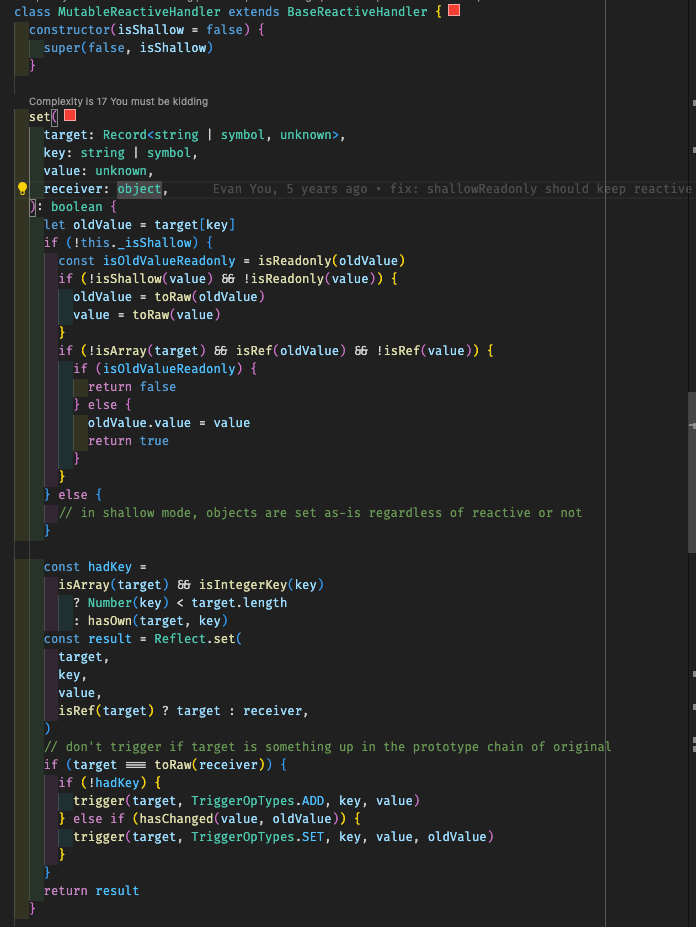This screenshot has height=927, width=696.
Task: Click the MutableReactiveHandler class name
Action: click(x=139, y=11)
